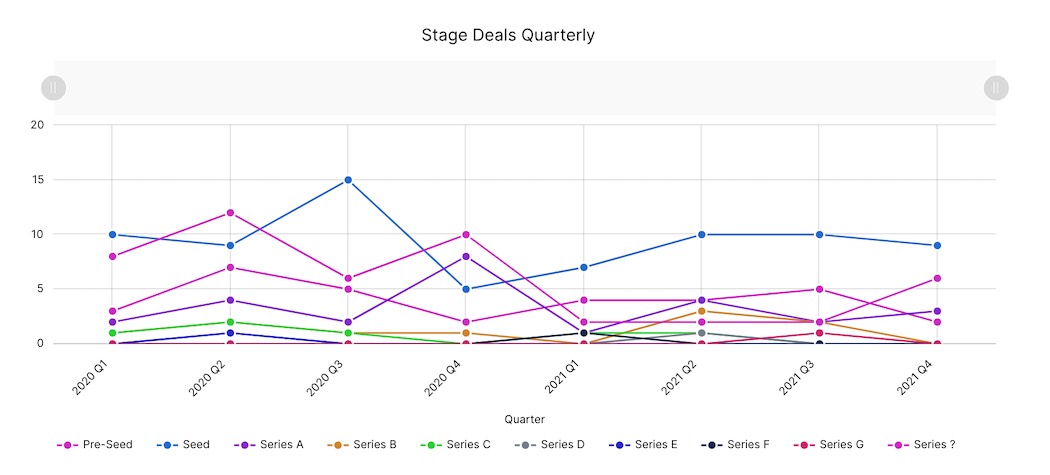Click right range slider handle
Screen dimensions: 1050x475
point(996,88)
